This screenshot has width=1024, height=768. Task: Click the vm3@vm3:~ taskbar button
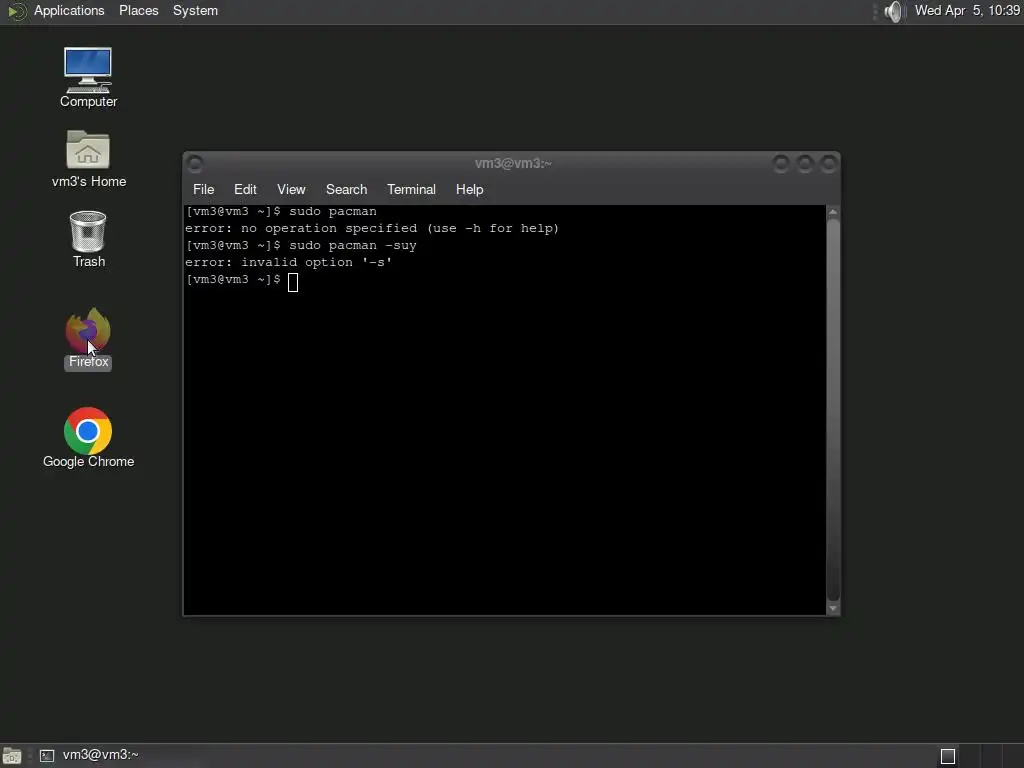click(89, 755)
